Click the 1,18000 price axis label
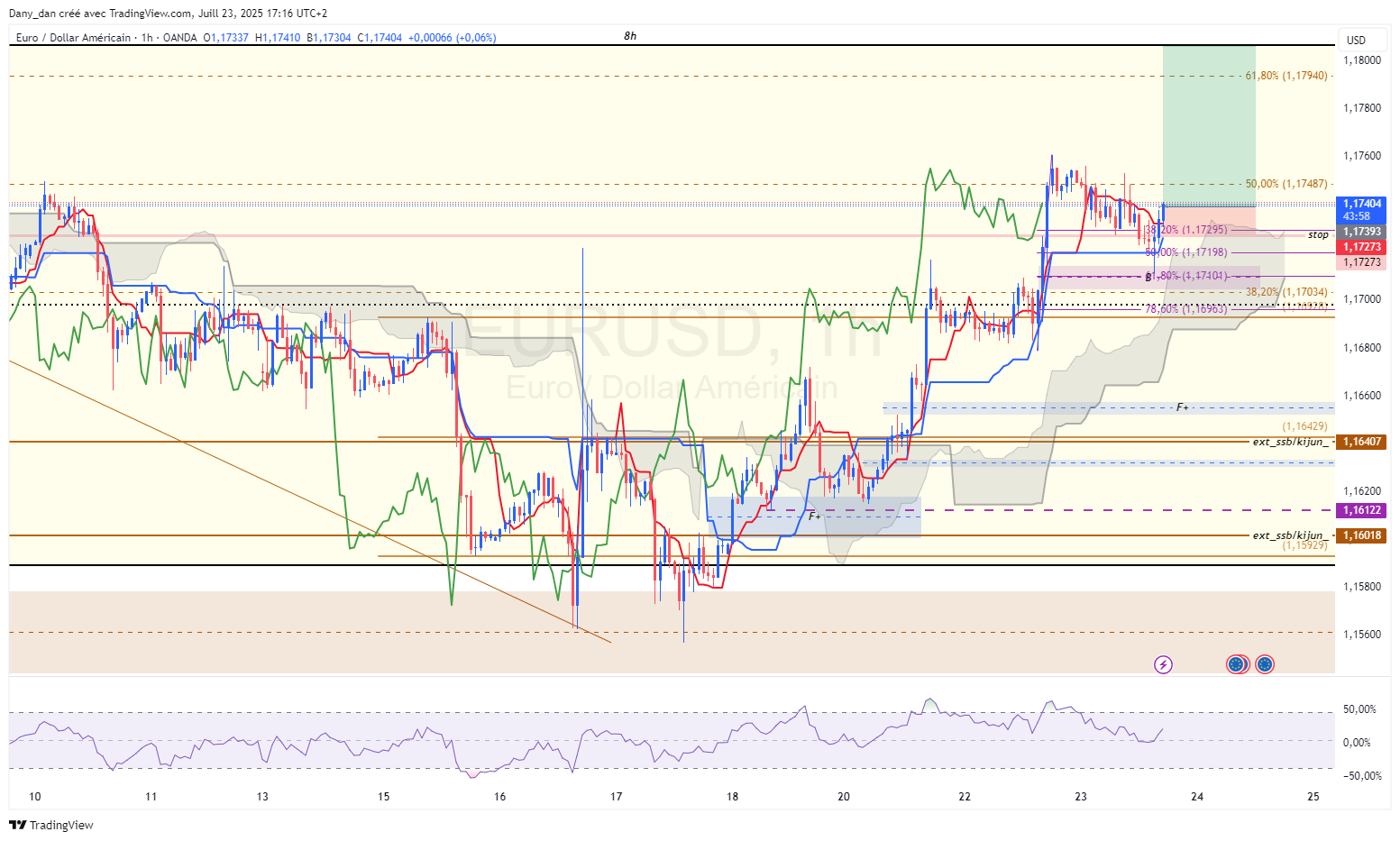This screenshot has width=1400, height=841. pos(1362,60)
